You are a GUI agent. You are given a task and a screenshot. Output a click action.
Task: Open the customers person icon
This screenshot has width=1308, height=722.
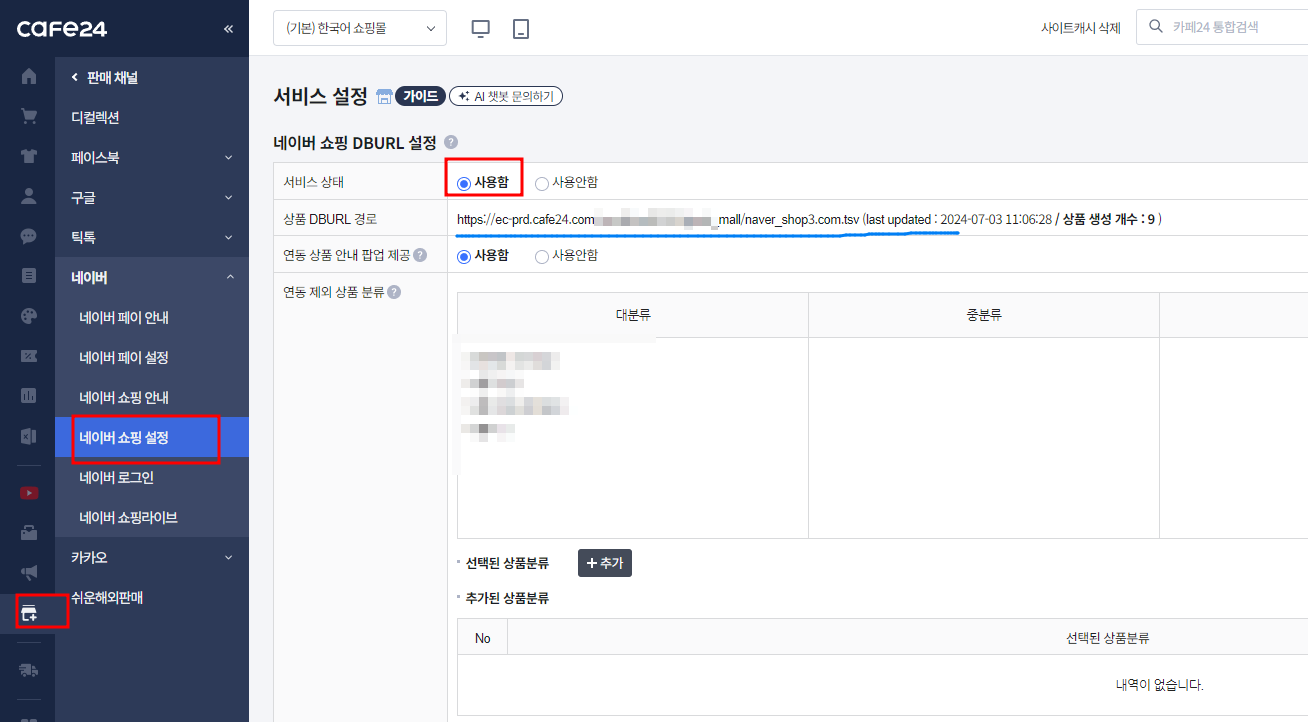pos(29,196)
